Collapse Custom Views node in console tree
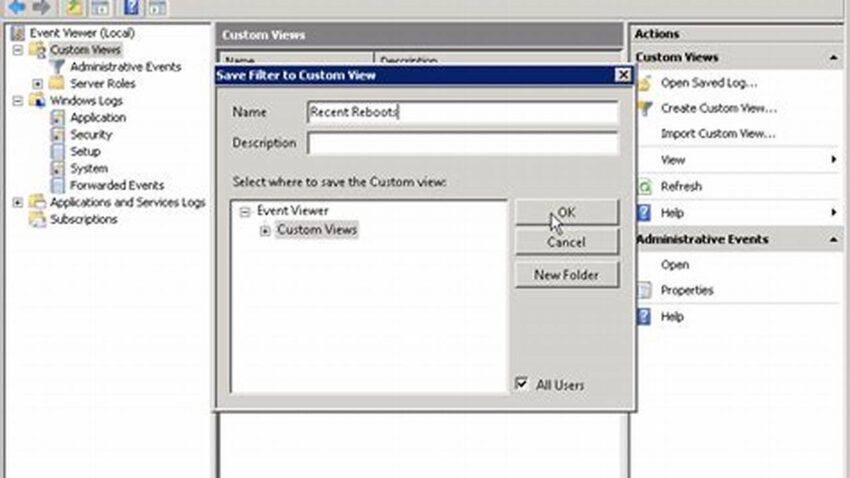The image size is (850, 478). tap(18, 50)
